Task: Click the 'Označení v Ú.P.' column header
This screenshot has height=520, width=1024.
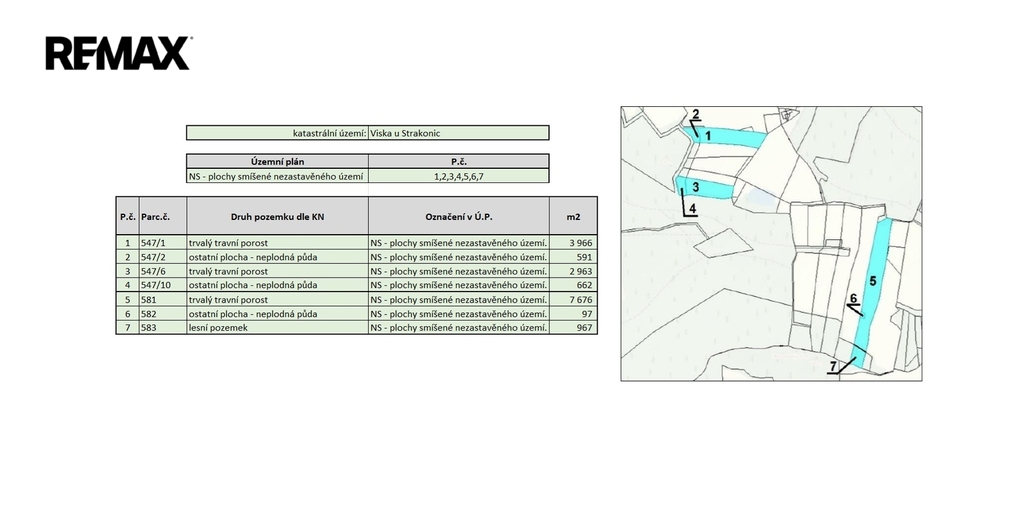Action: 458,216
